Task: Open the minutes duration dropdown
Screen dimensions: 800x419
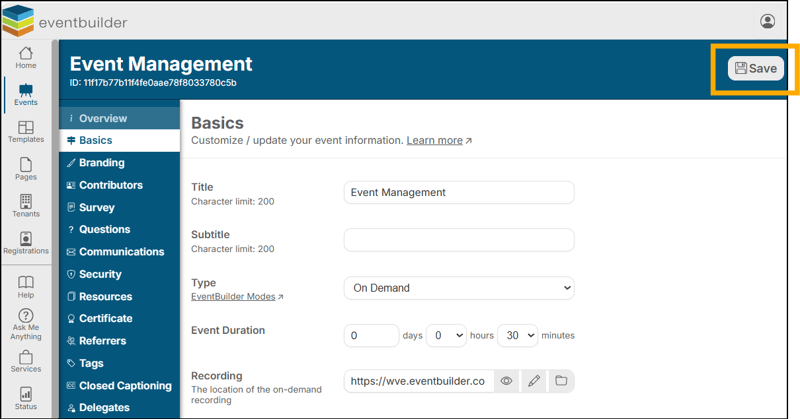Action: tap(517, 335)
